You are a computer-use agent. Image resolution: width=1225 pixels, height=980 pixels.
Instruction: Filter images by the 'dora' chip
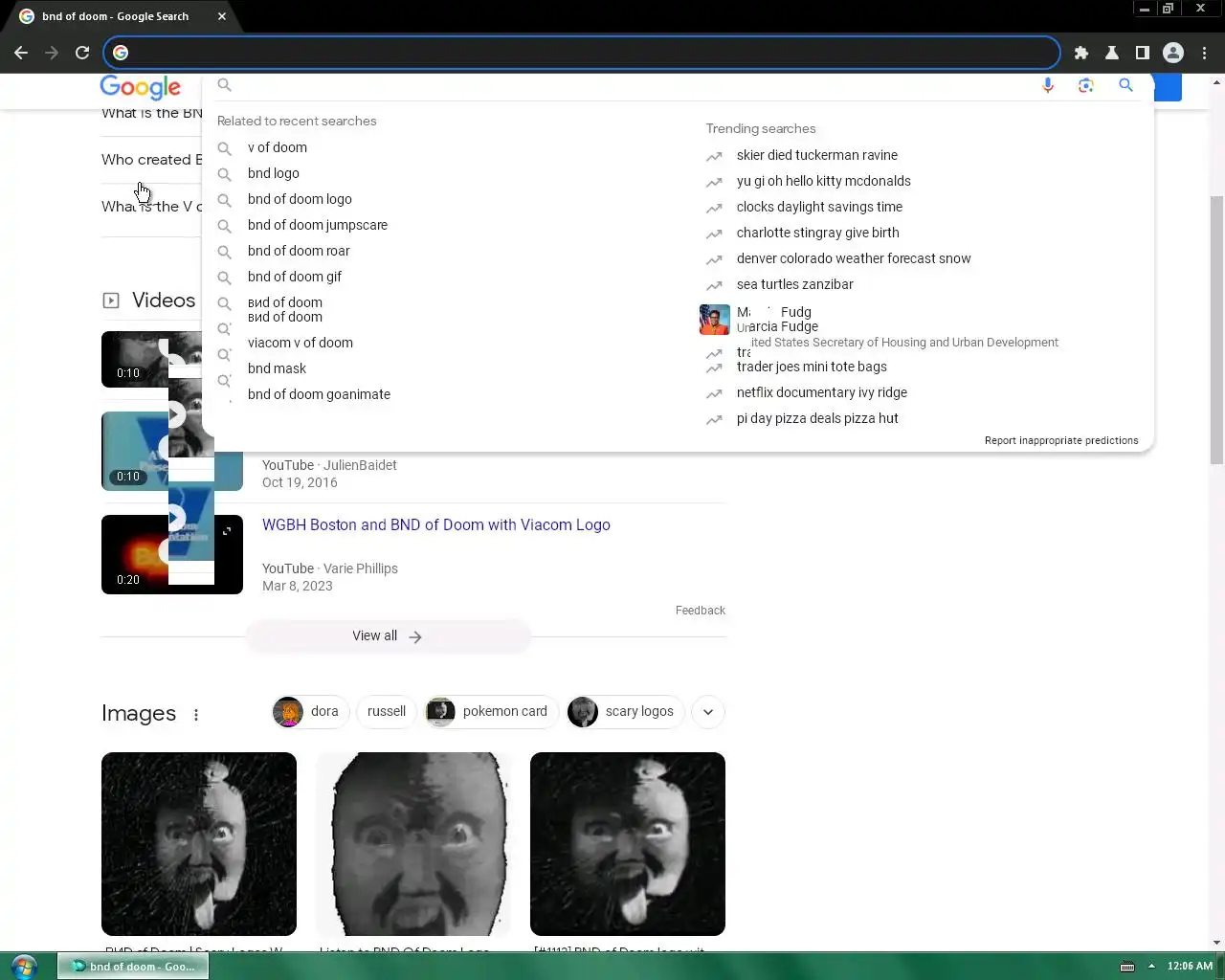(x=309, y=712)
